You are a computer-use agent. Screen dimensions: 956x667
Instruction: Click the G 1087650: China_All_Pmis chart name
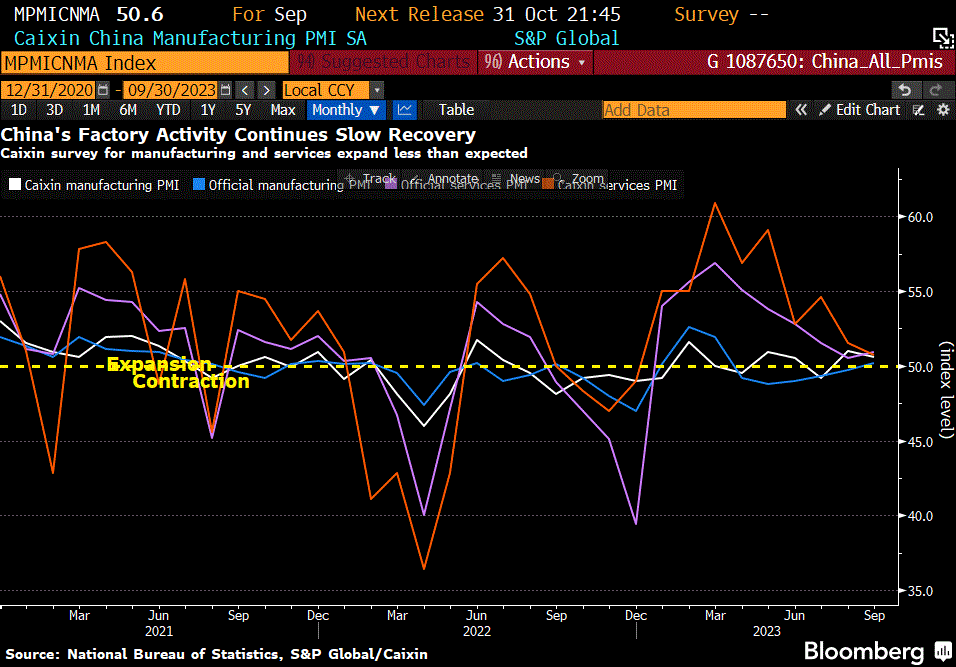[x=824, y=62]
